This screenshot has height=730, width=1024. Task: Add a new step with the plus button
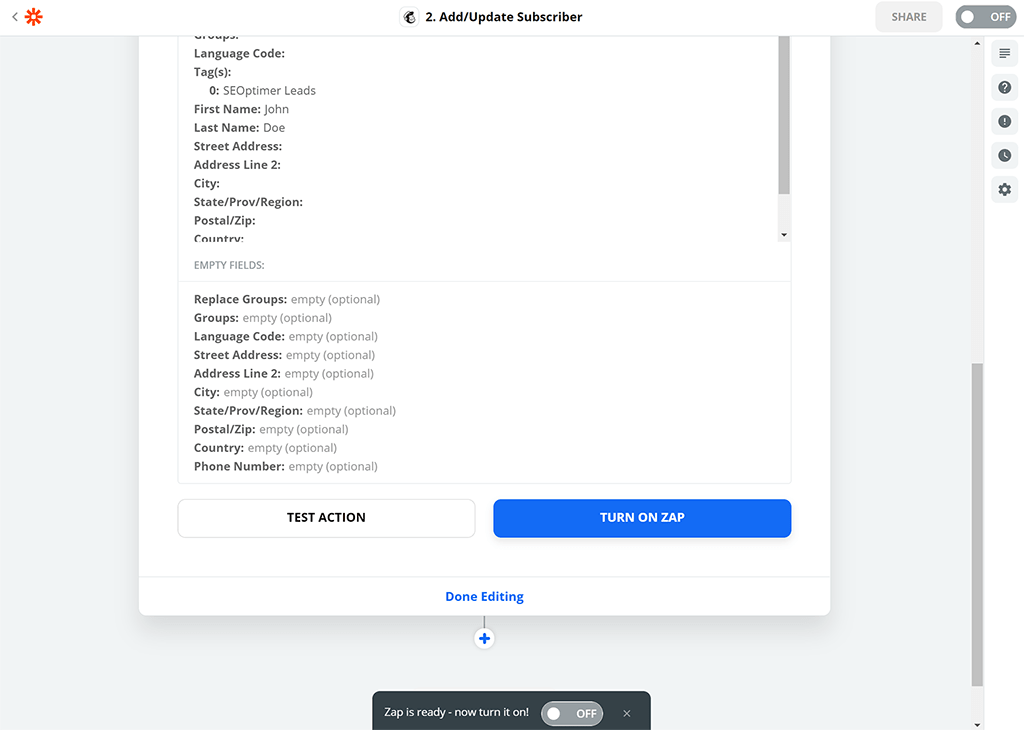[x=484, y=637]
